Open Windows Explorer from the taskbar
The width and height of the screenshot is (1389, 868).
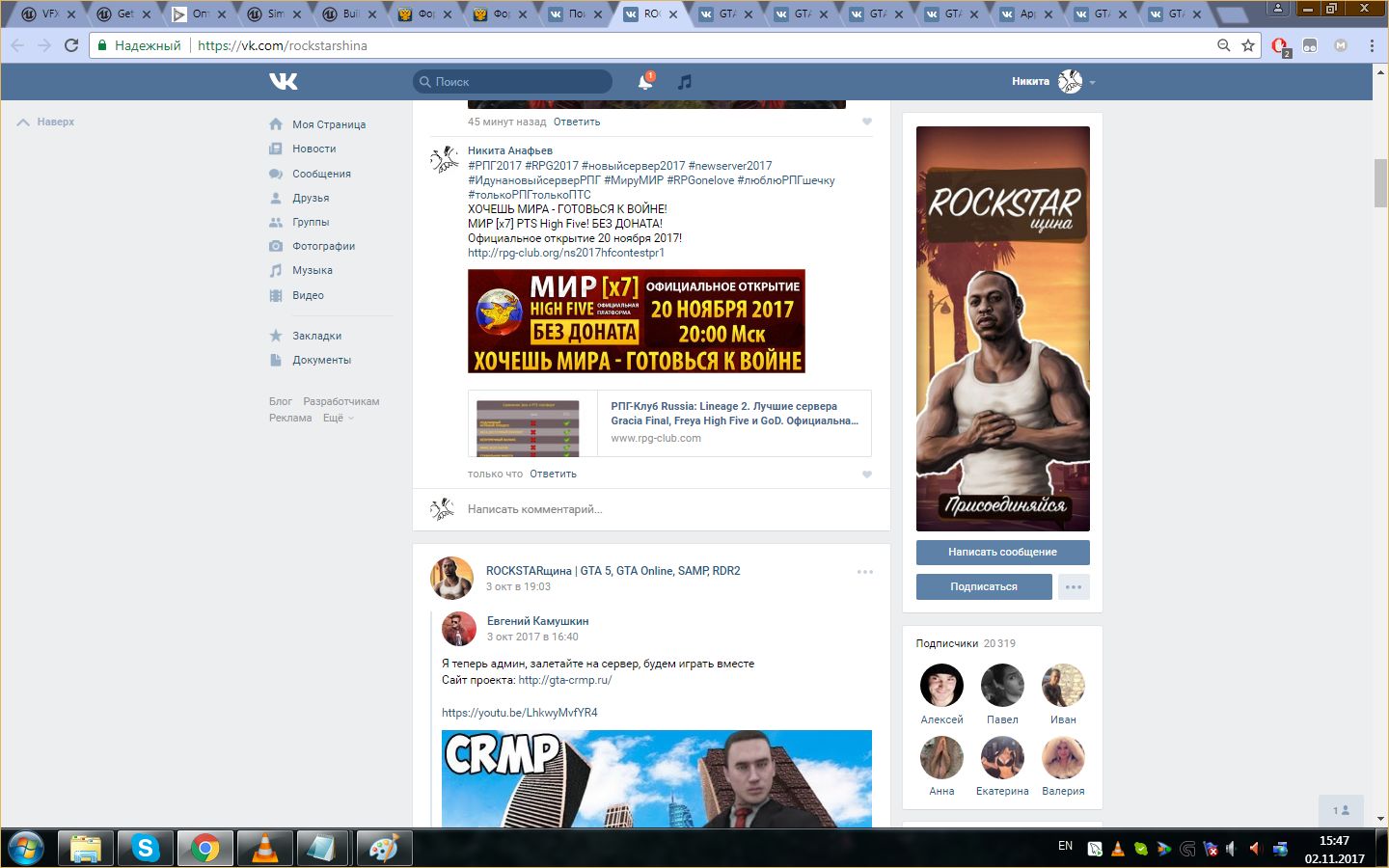click(86, 848)
